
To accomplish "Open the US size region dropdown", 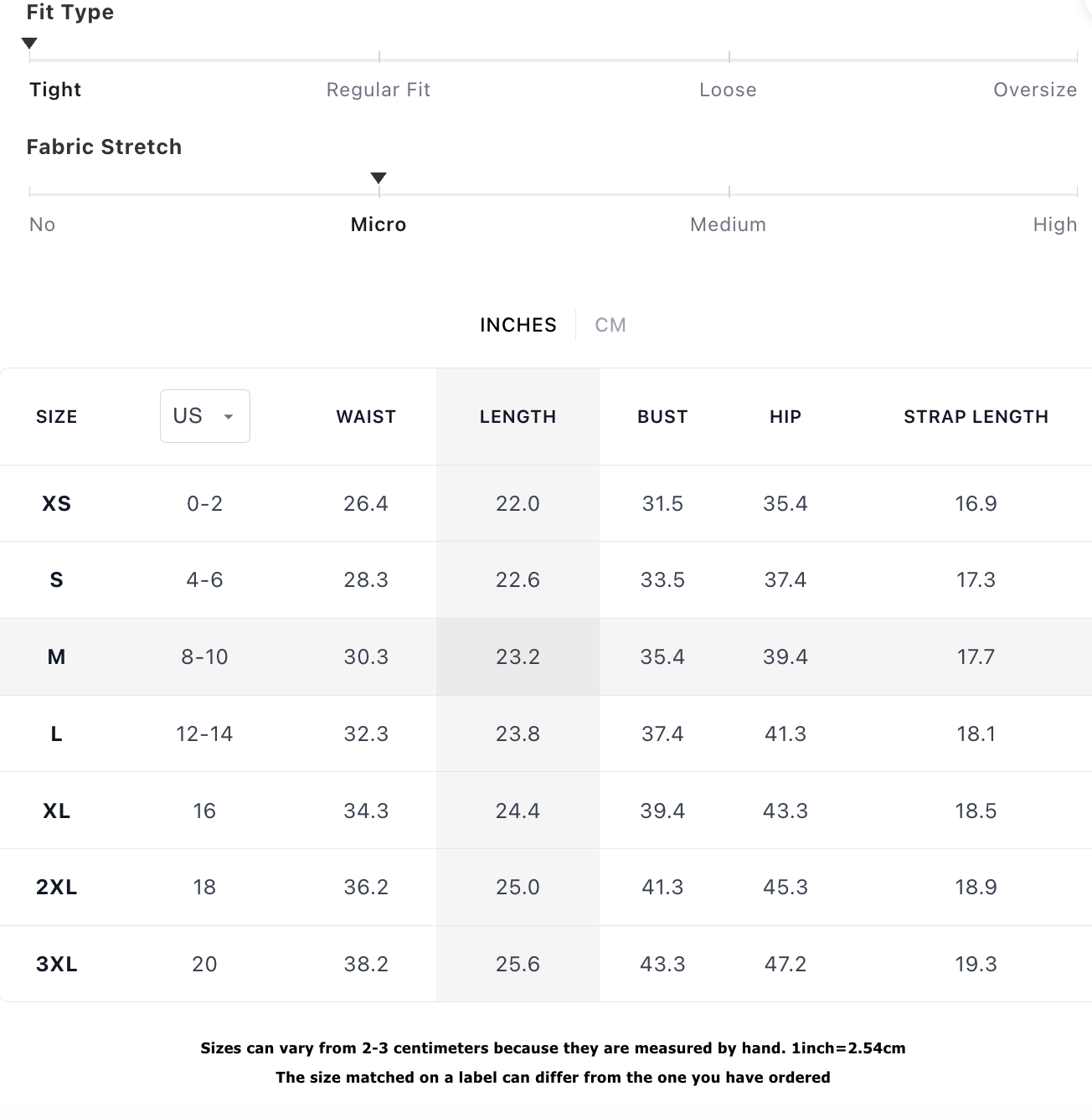I will coord(204,415).
